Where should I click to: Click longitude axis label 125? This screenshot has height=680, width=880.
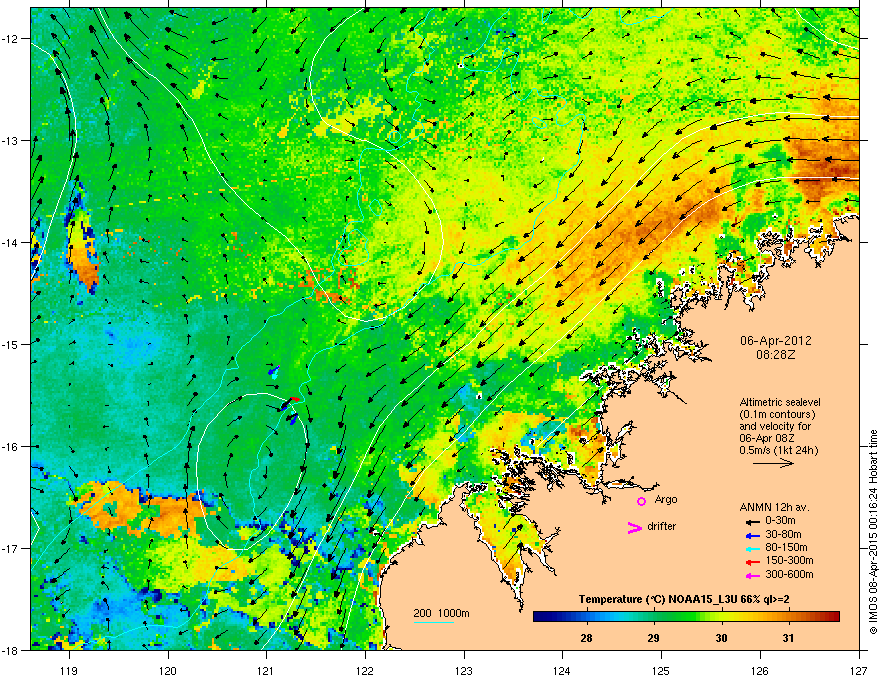click(x=661, y=671)
